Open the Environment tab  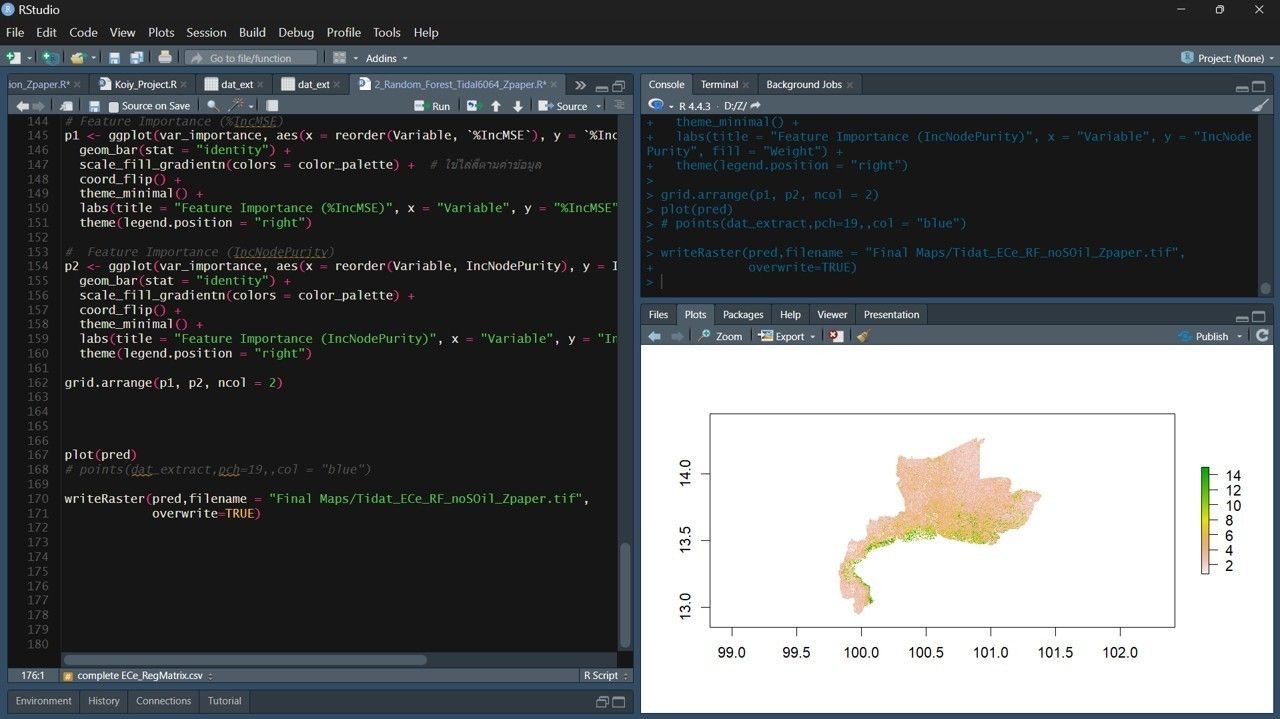(x=43, y=701)
